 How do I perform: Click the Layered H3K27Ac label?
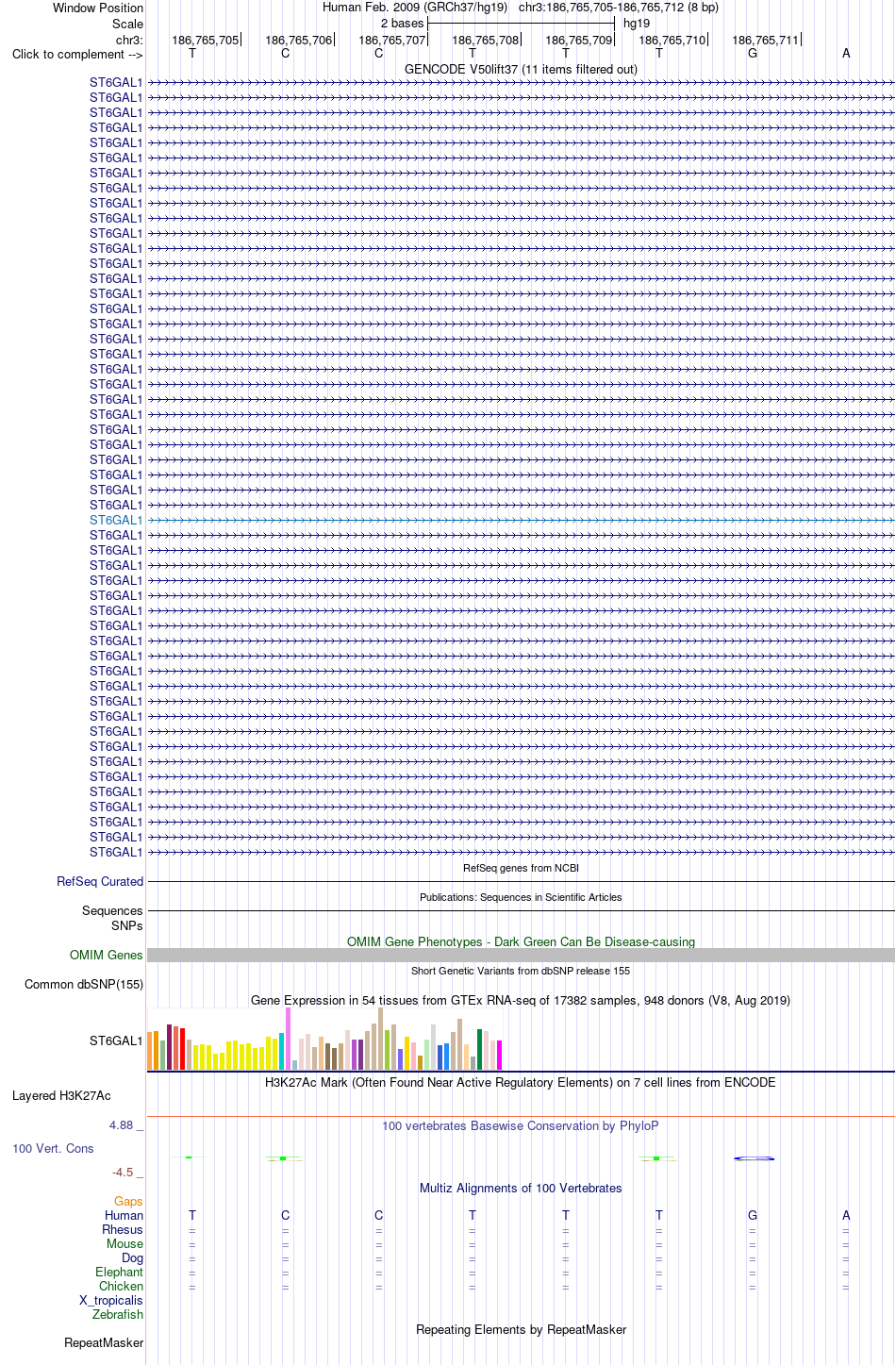(61, 1096)
